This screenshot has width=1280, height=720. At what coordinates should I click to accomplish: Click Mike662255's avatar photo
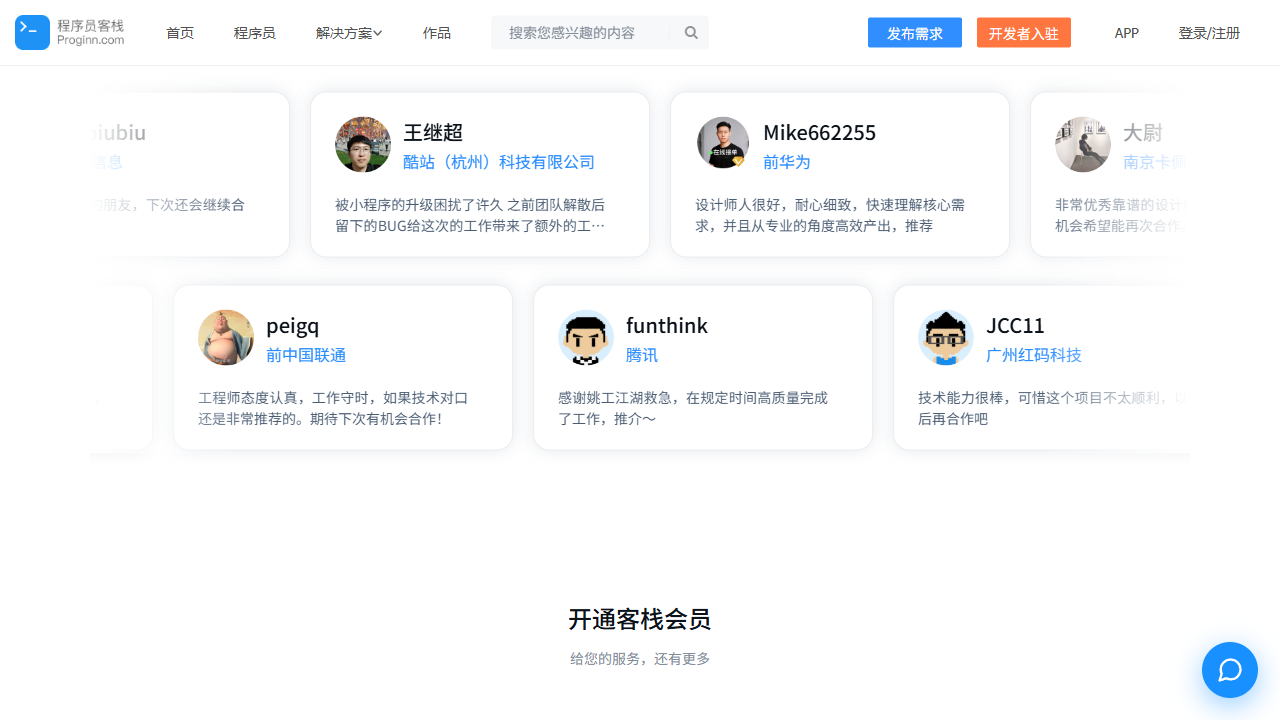click(x=723, y=144)
